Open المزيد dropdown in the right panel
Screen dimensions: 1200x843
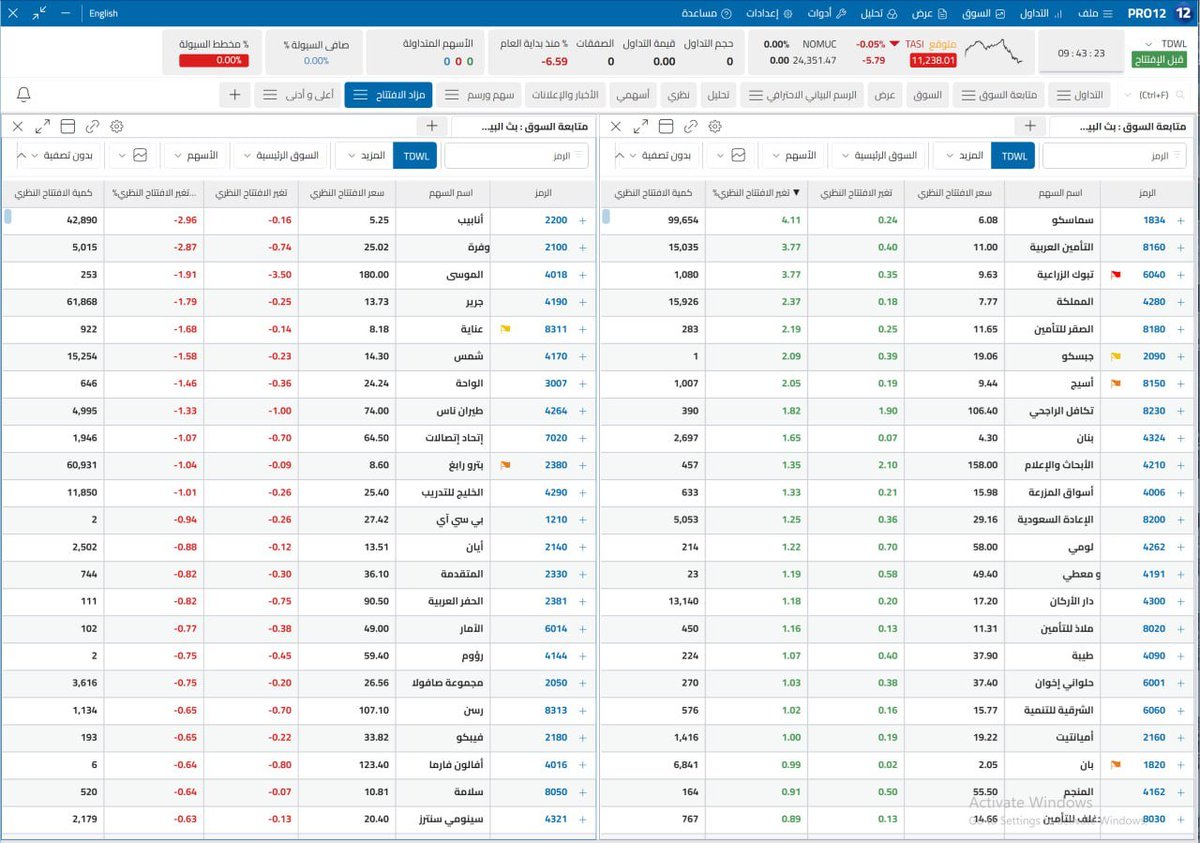coord(964,156)
